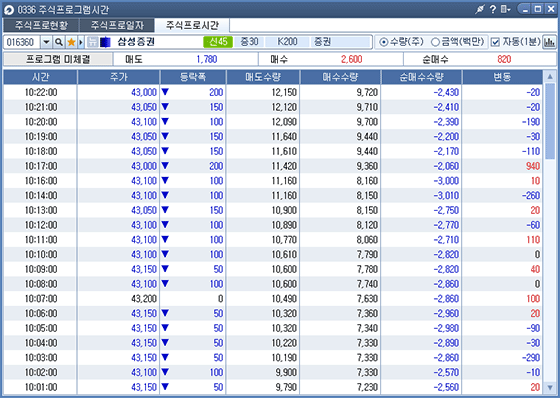Open the window options menu icon

coord(505,9)
